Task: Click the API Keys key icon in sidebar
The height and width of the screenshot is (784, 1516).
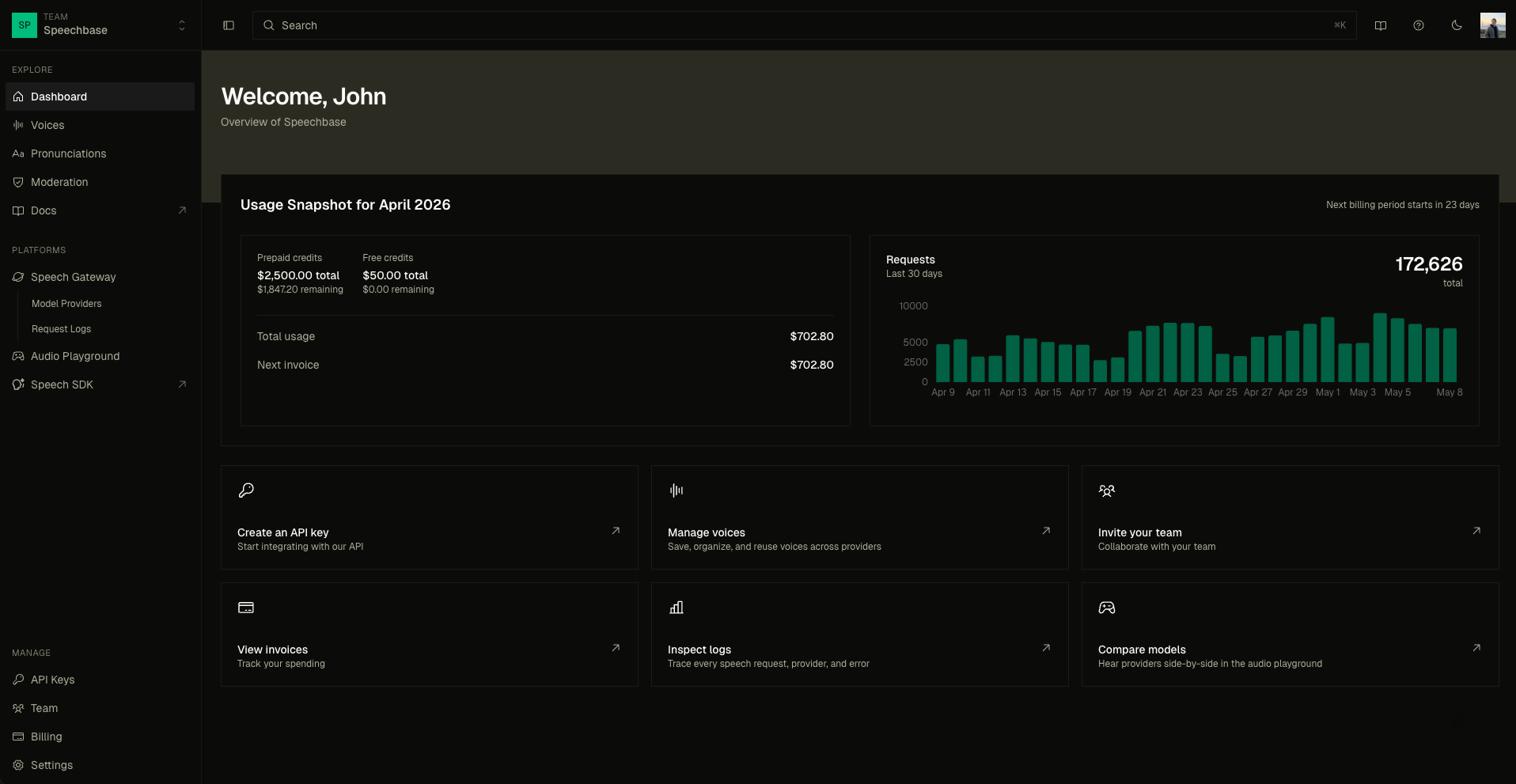Action: [18, 680]
